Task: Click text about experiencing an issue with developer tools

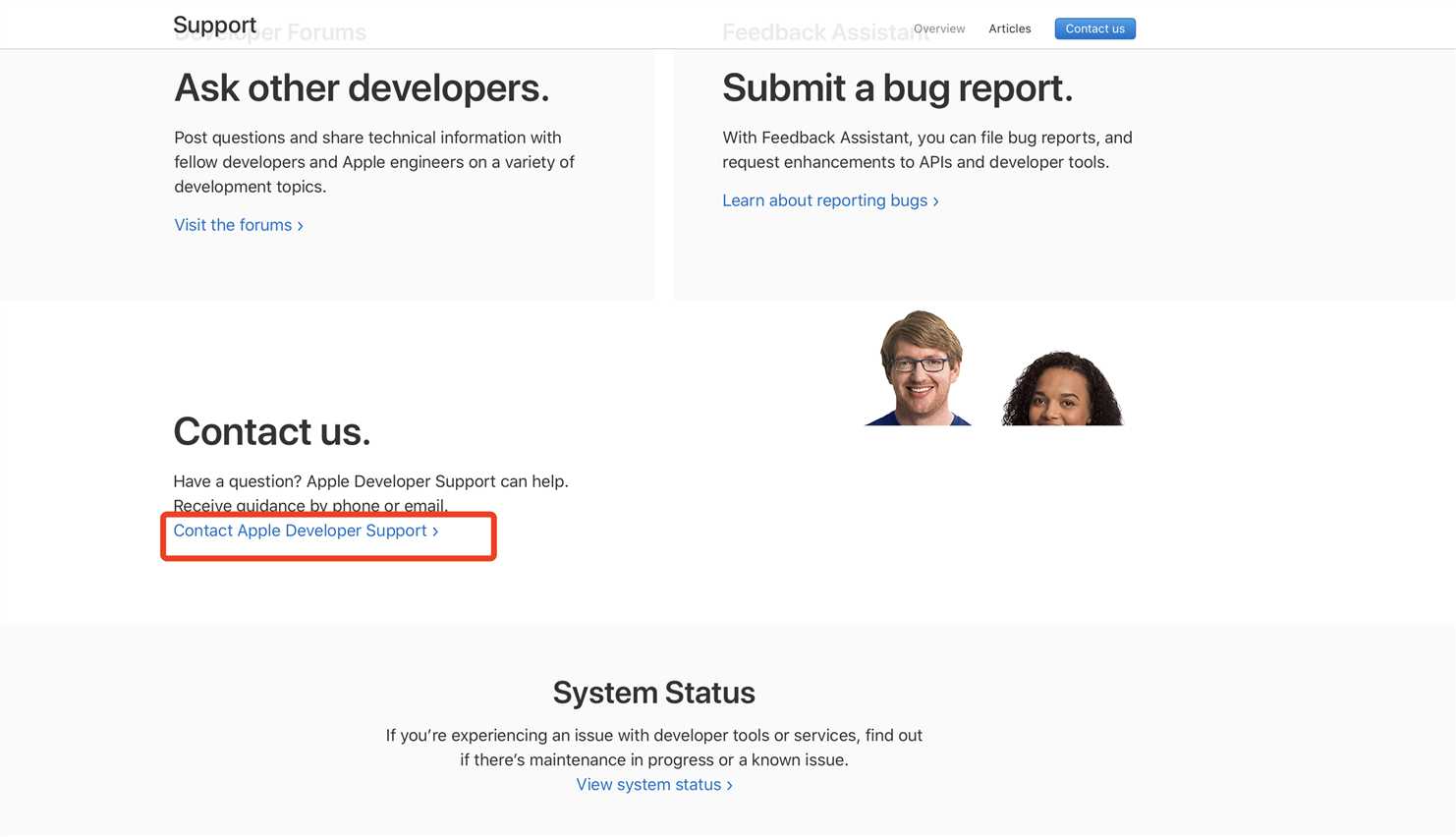Action: pos(654,748)
